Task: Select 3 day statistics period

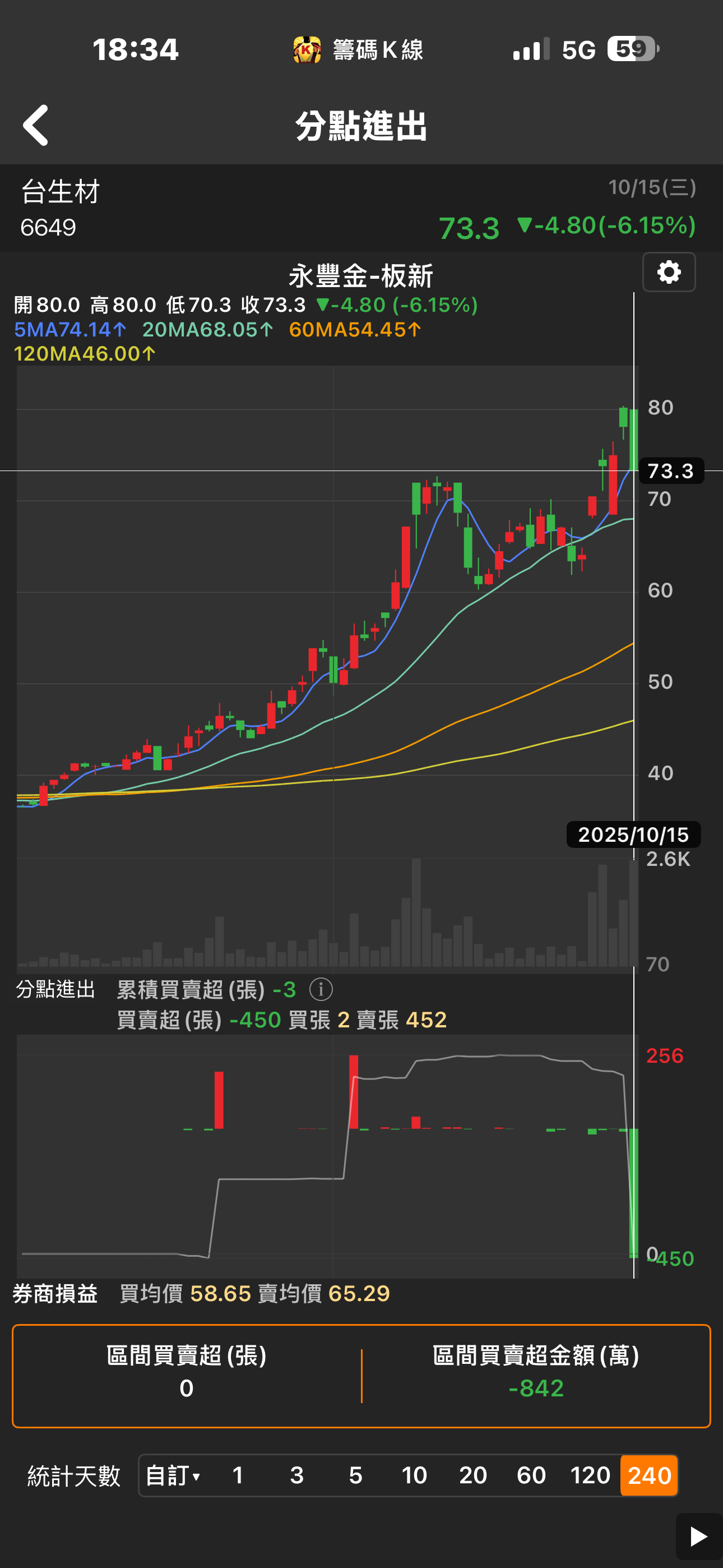Action: [x=297, y=1475]
